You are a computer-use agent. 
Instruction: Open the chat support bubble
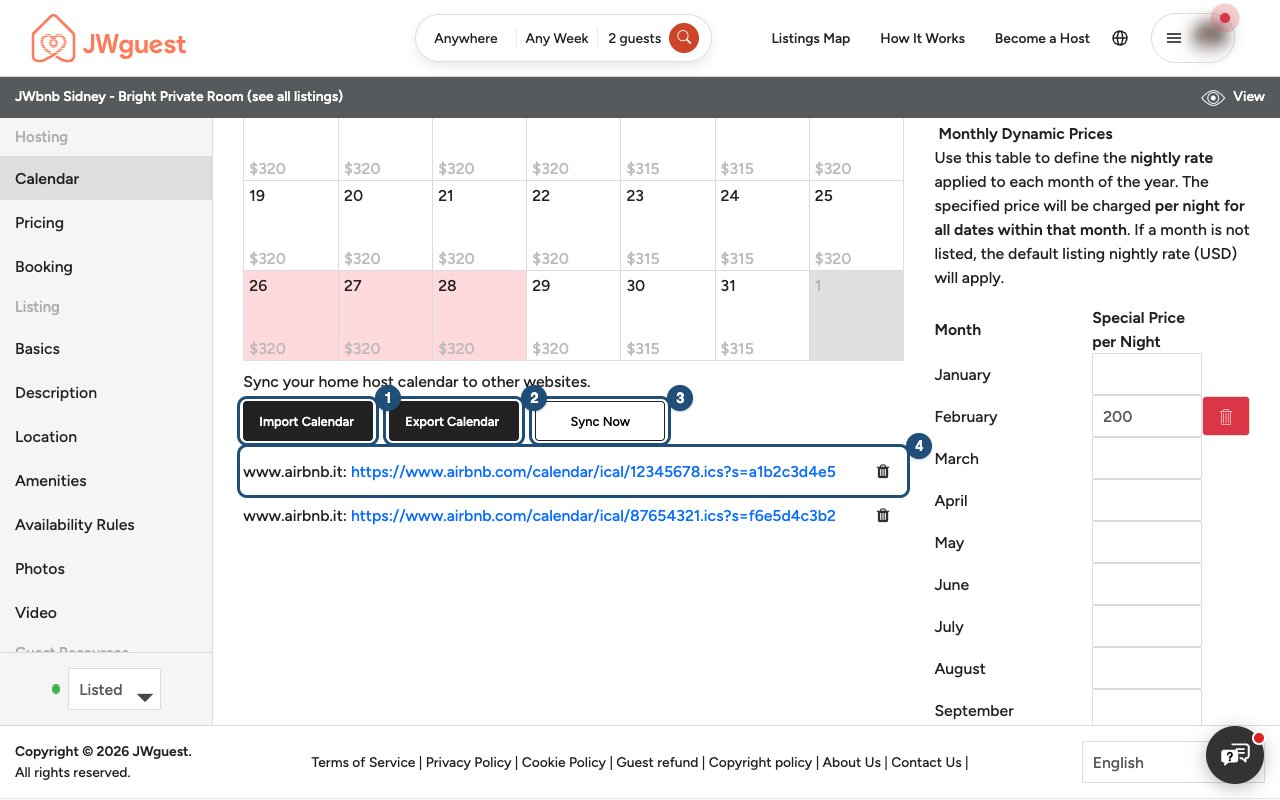click(1235, 754)
